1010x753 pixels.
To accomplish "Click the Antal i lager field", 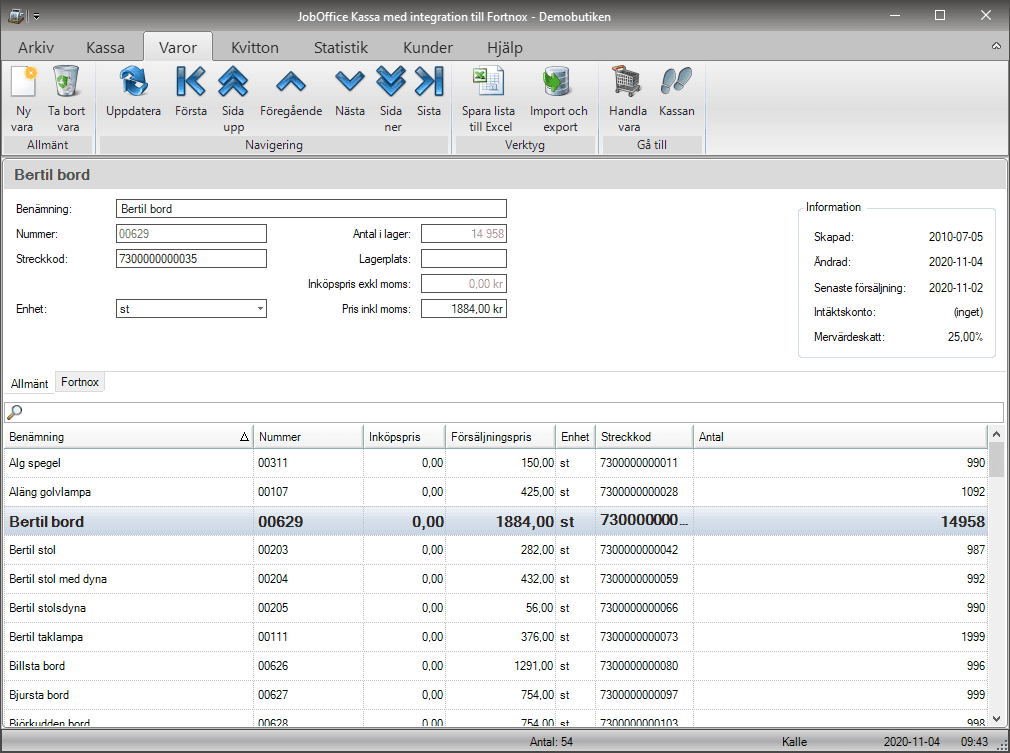I will click(x=464, y=234).
